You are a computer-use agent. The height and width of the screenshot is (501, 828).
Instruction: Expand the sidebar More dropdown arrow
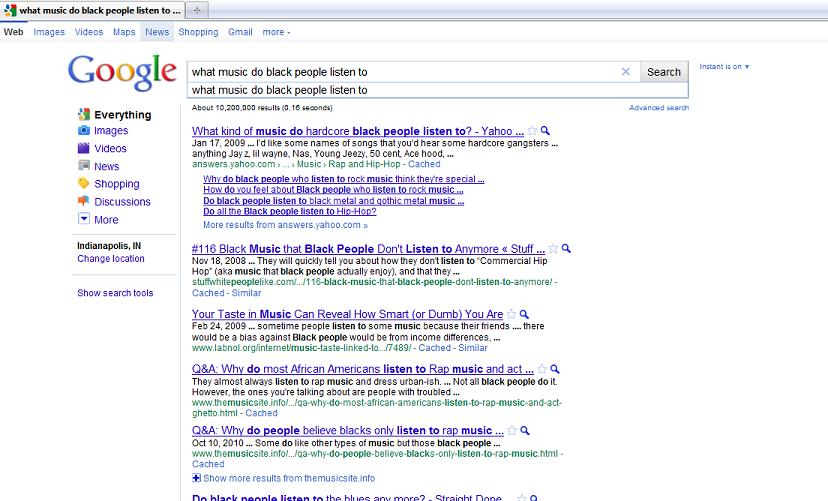pyautogui.click(x=84, y=220)
